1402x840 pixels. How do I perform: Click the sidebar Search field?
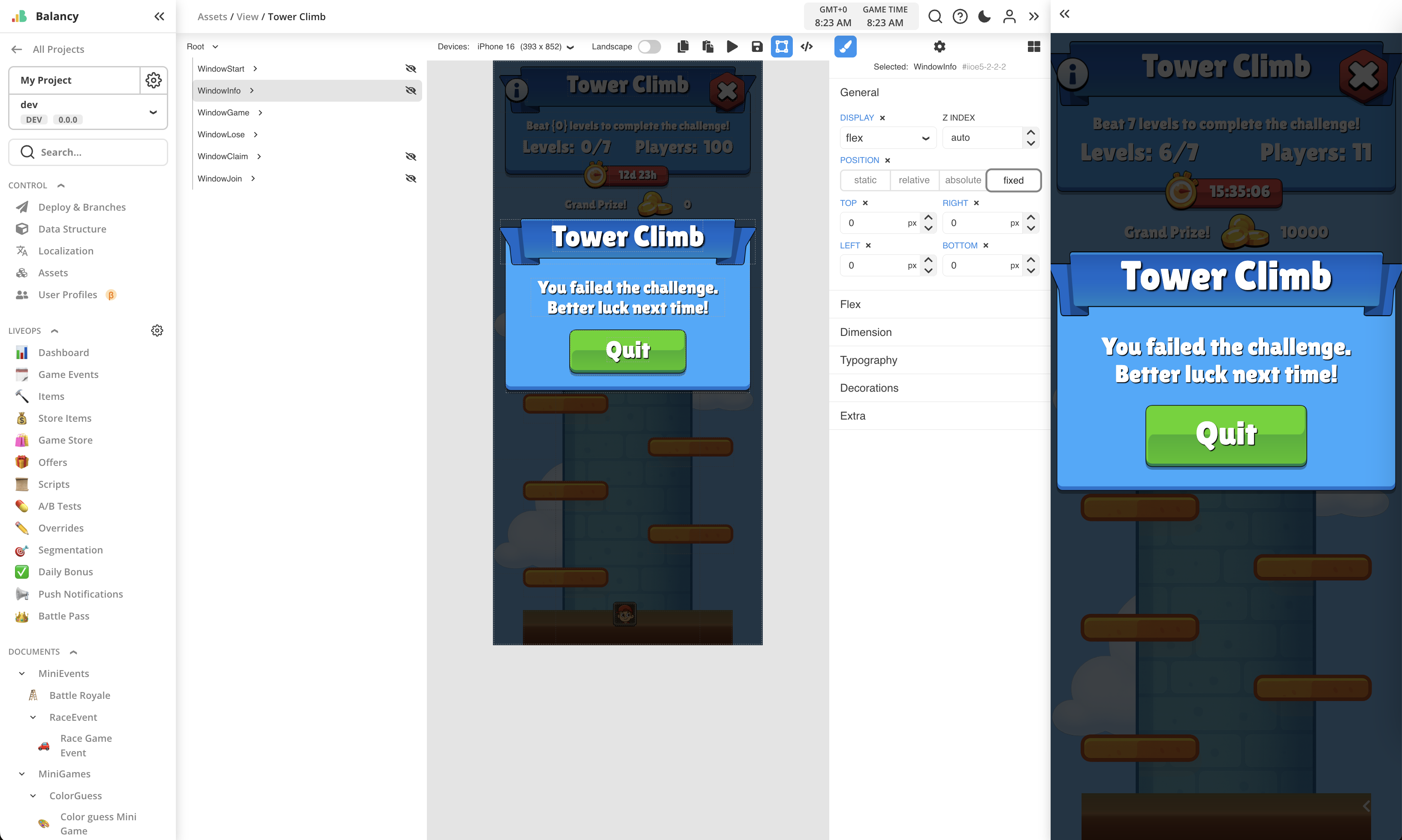(x=88, y=152)
